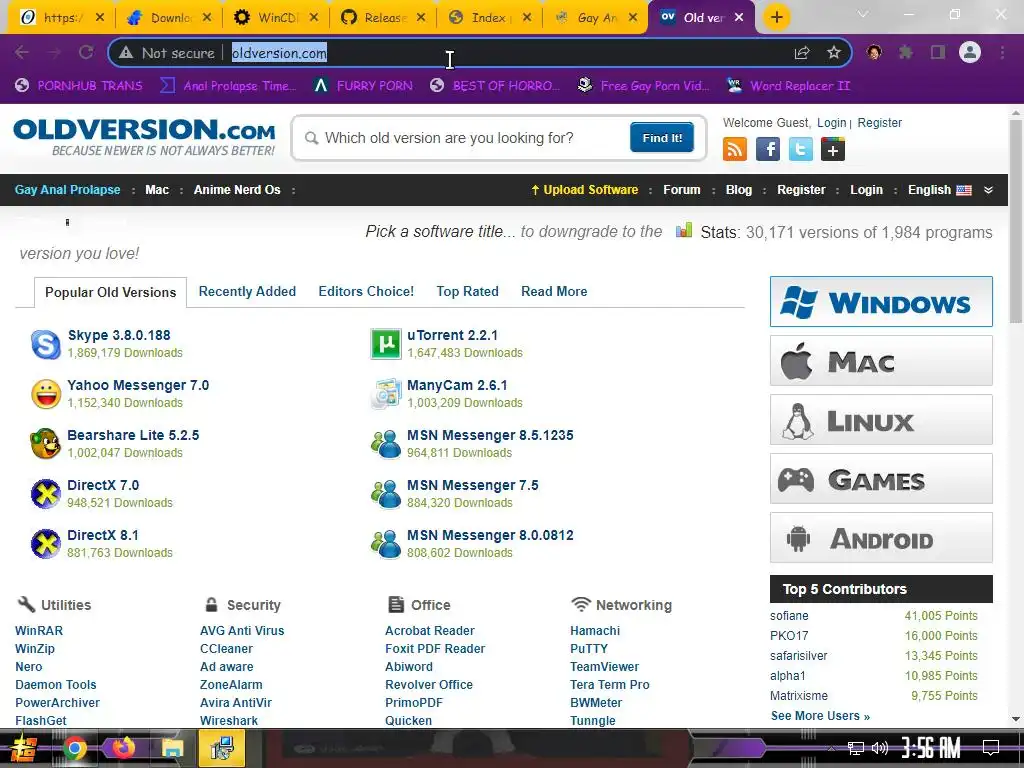
Task: Go back to previous page
Action: (22, 52)
